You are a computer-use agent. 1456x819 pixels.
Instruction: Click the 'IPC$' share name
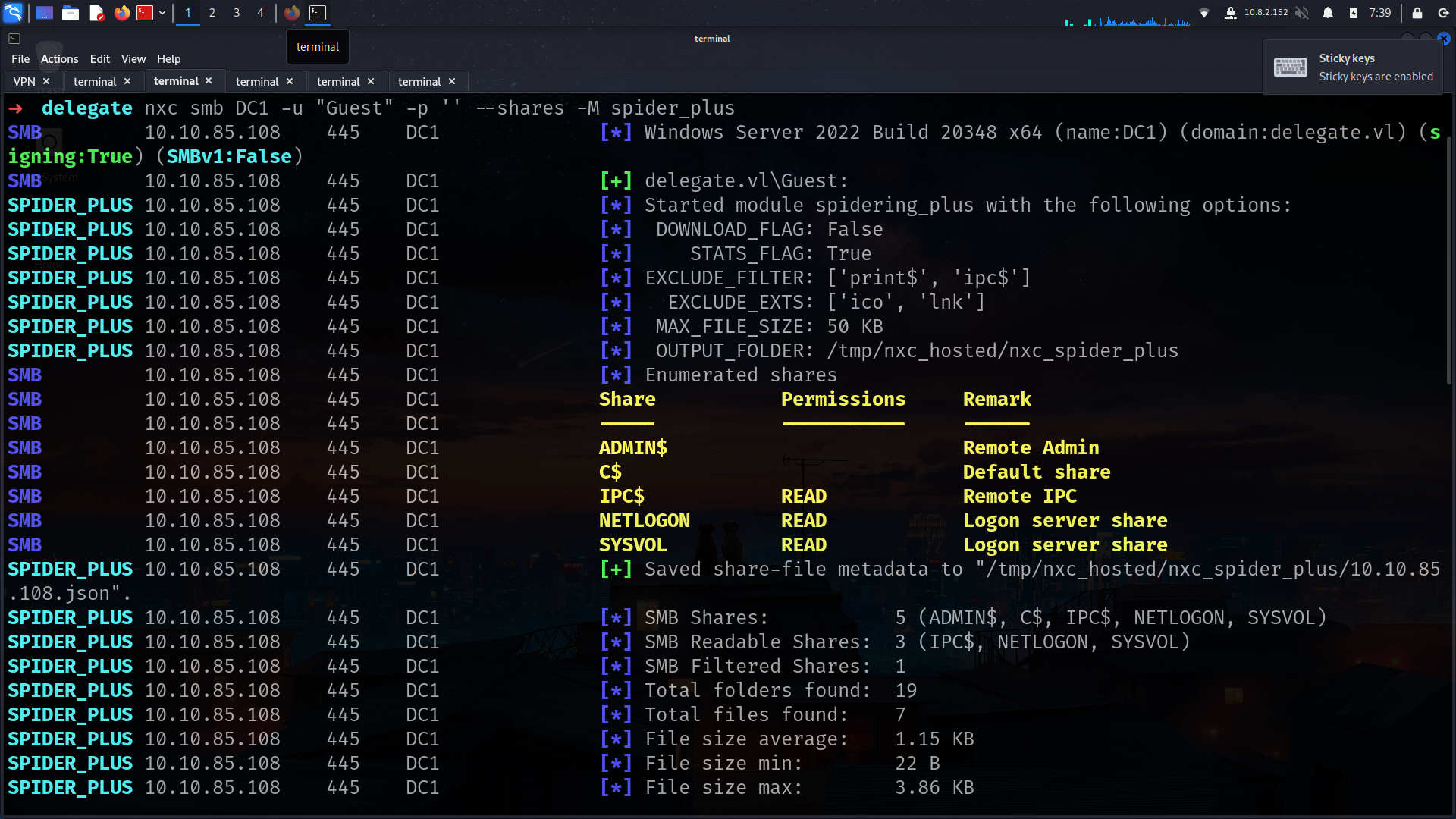621,497
